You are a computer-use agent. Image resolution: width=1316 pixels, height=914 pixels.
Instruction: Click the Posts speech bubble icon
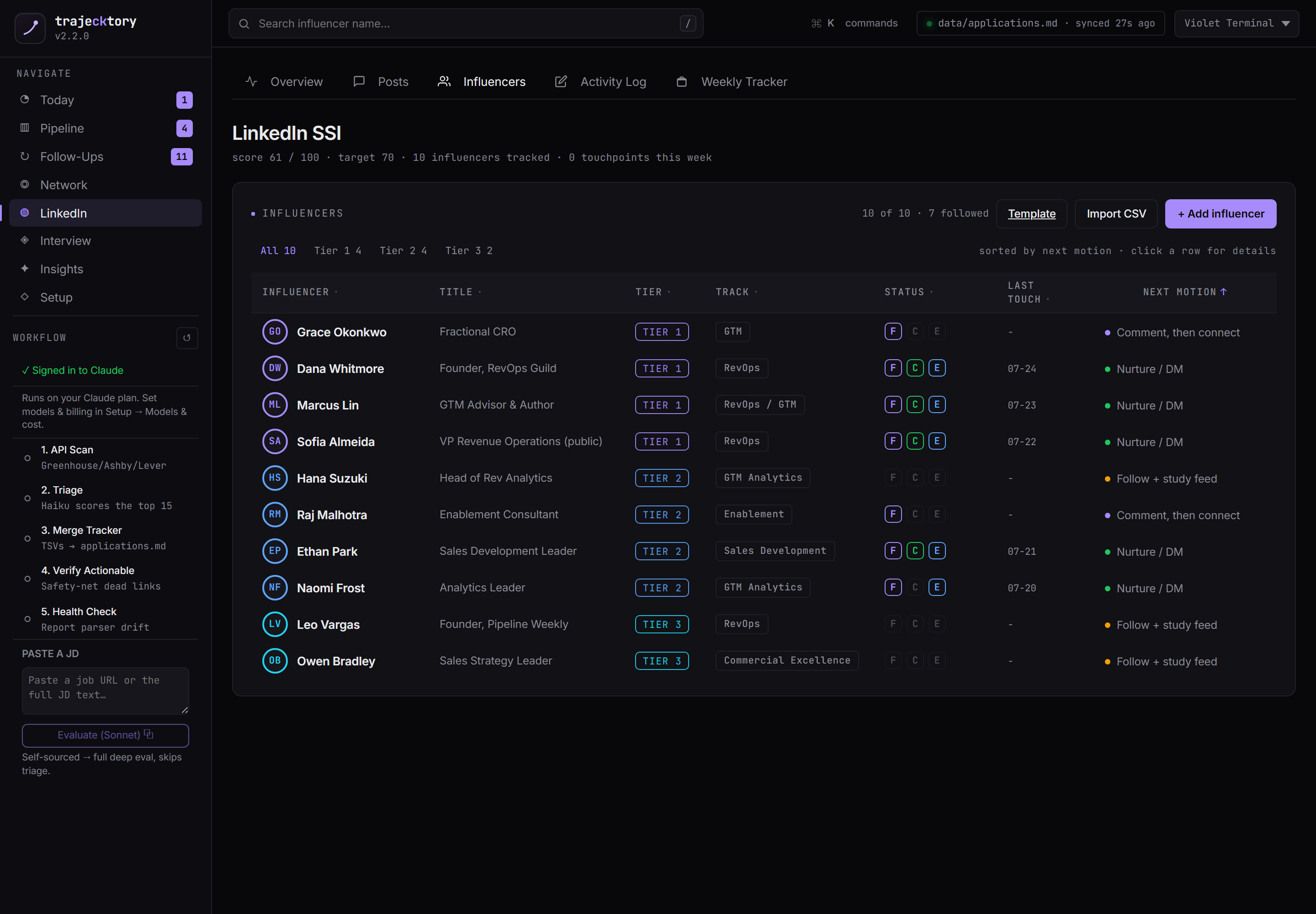click(359, 82)
